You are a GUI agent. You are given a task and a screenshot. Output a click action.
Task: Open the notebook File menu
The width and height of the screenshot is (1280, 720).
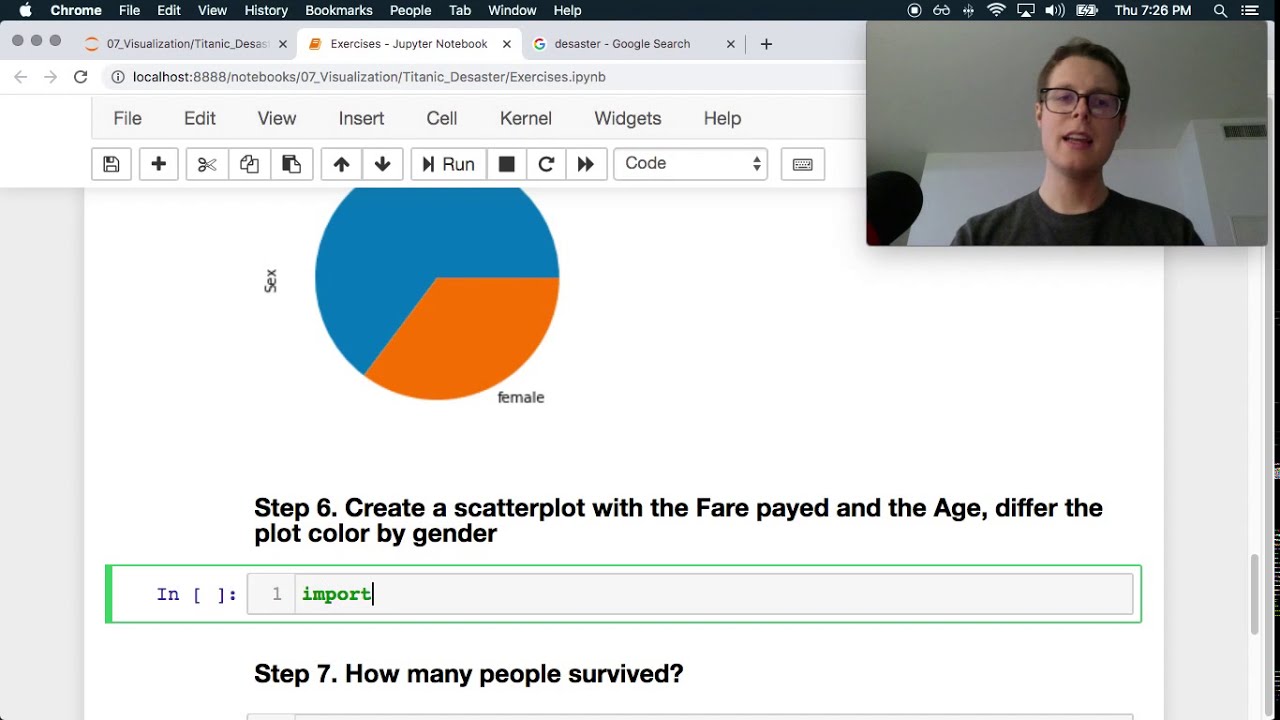tap(127, 118)
